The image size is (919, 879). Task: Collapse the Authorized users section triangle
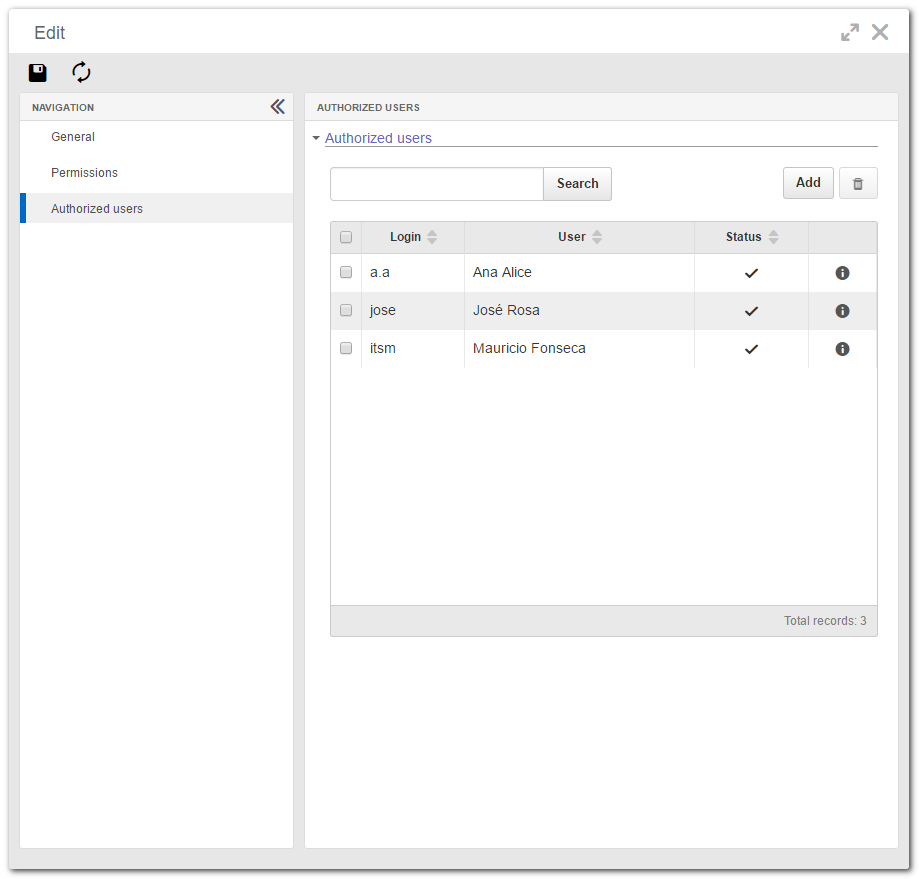click(316, 138)
